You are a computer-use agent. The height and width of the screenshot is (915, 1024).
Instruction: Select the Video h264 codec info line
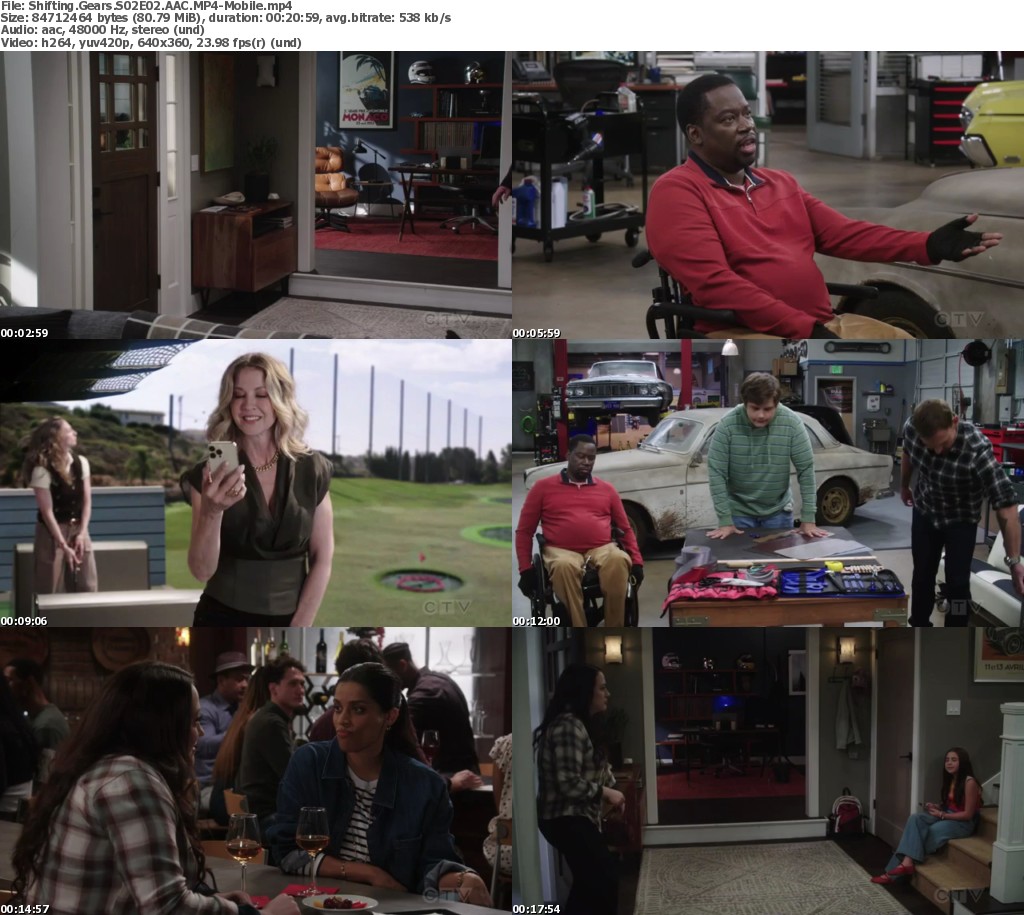(x=150, y=43)
